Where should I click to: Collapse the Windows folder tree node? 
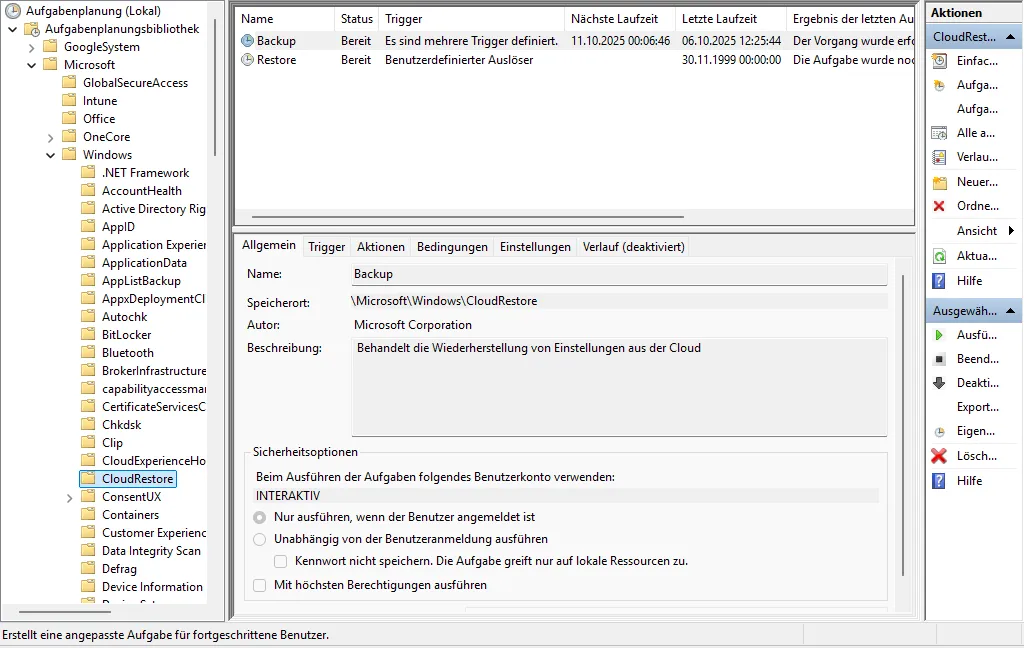(x=51, y=155)
